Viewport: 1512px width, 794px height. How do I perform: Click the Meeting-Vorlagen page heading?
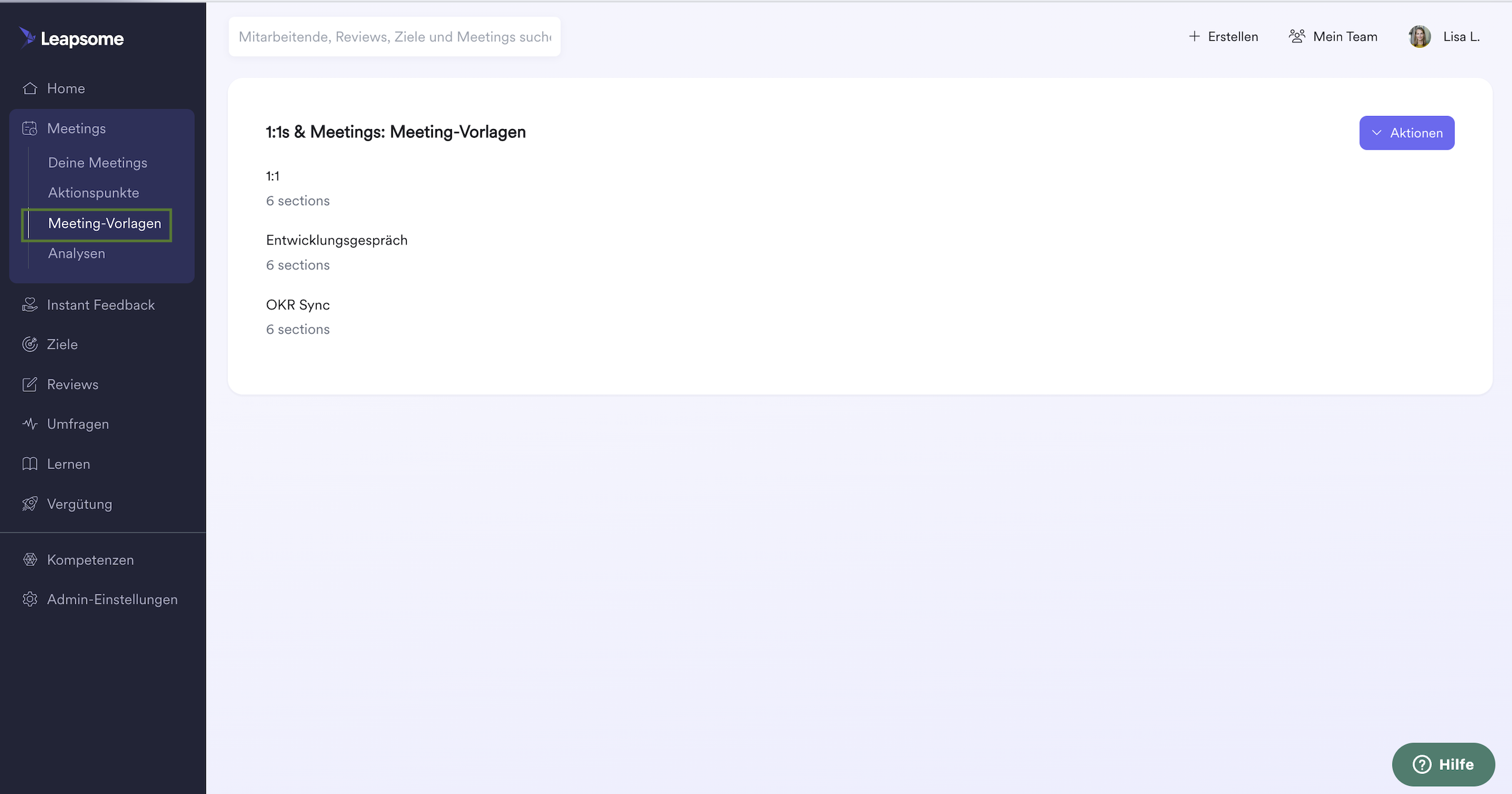[x=396, y=132]
